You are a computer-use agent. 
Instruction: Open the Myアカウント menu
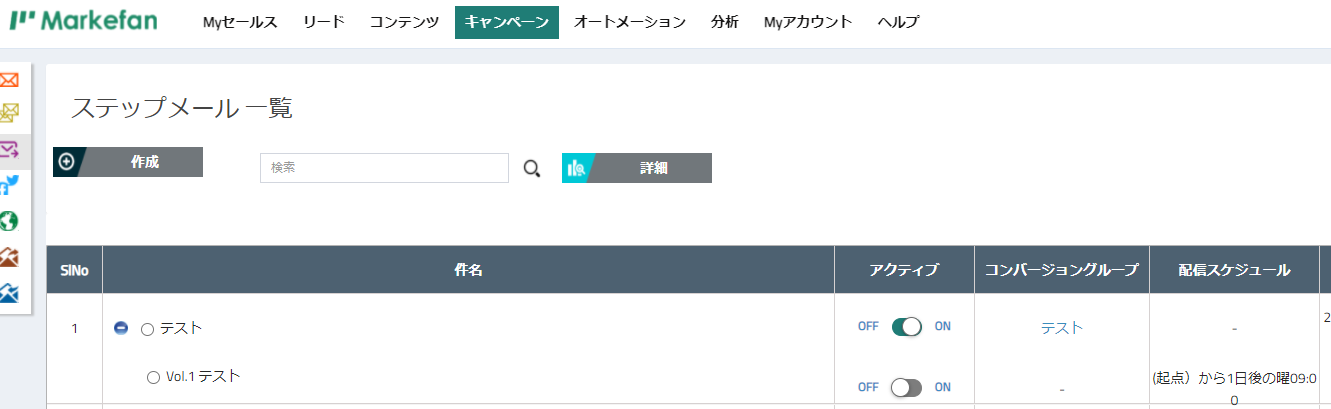coord(808,22)
